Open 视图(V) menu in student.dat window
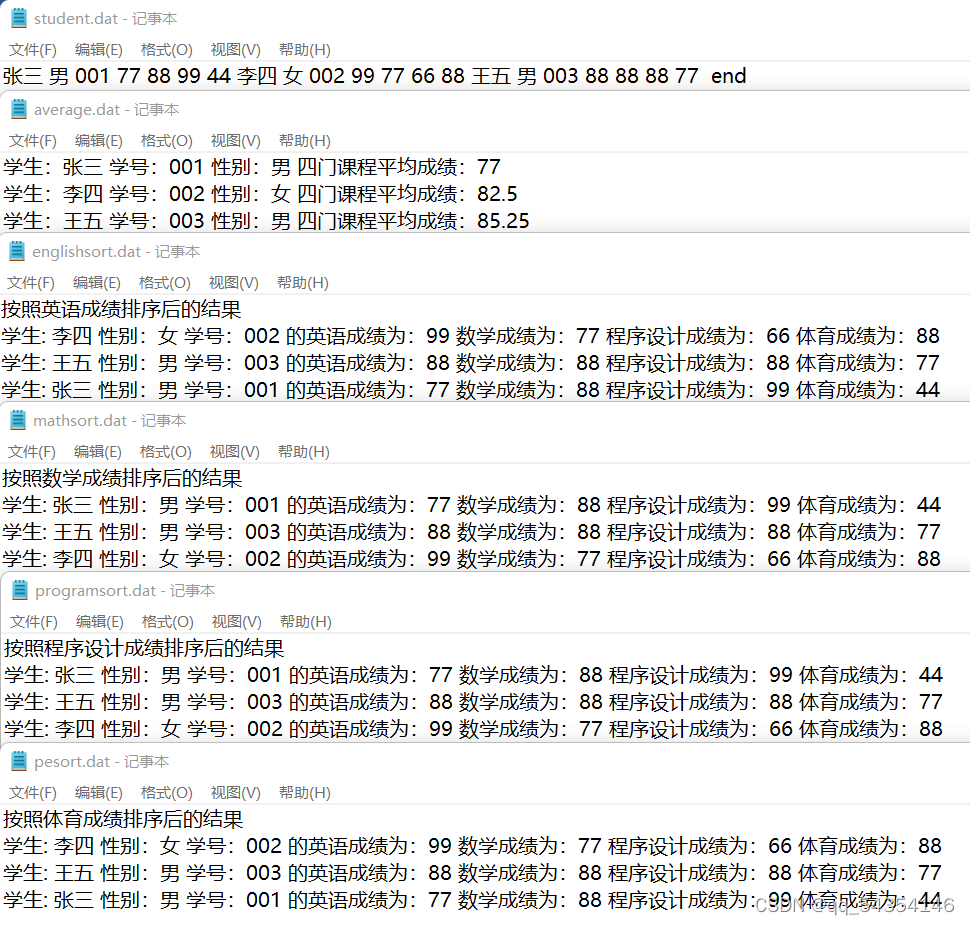This screenshot has height=925, width=970. pos(236,49)
